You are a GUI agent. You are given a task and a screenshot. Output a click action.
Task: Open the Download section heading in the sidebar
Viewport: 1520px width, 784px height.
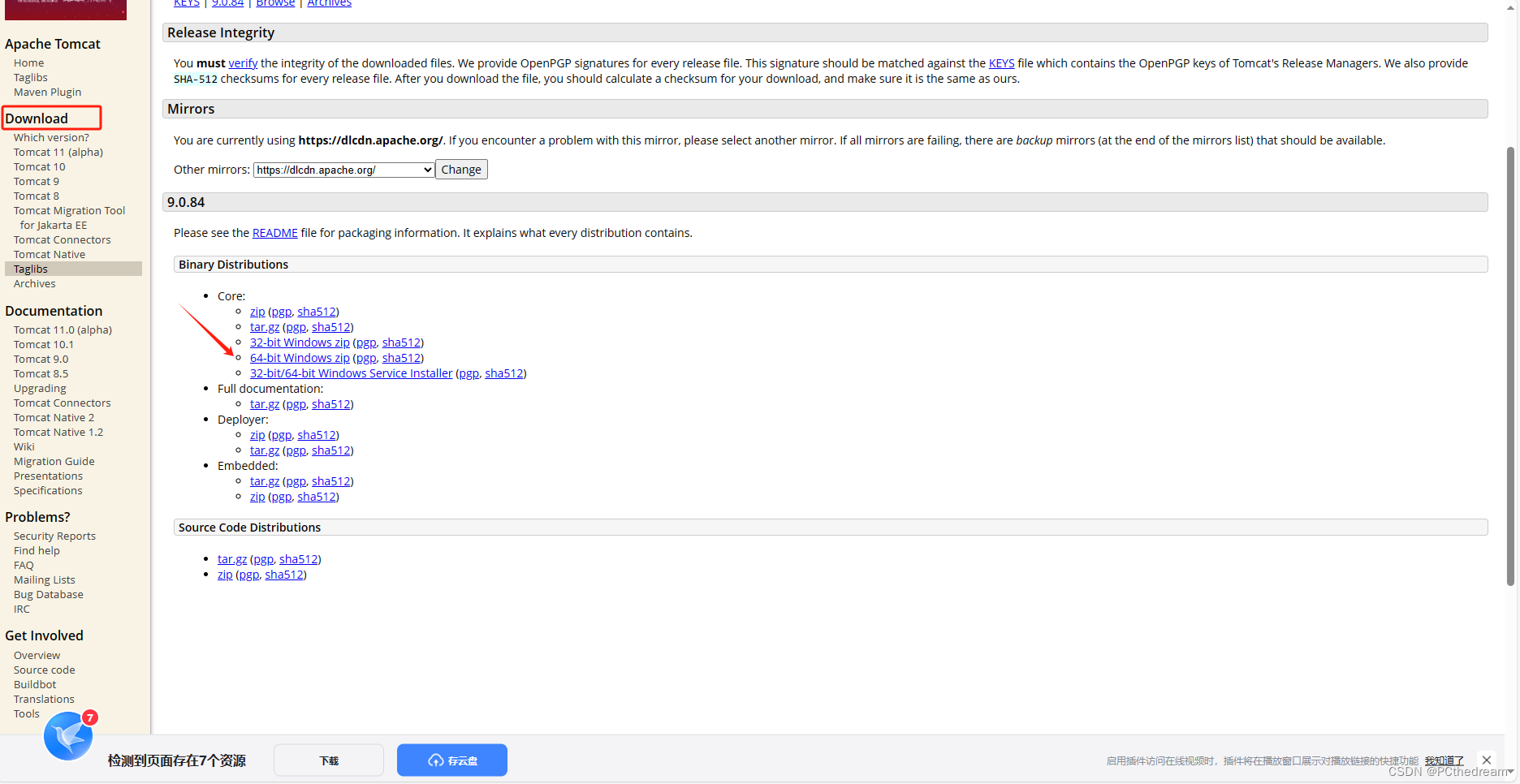point(37,118)
